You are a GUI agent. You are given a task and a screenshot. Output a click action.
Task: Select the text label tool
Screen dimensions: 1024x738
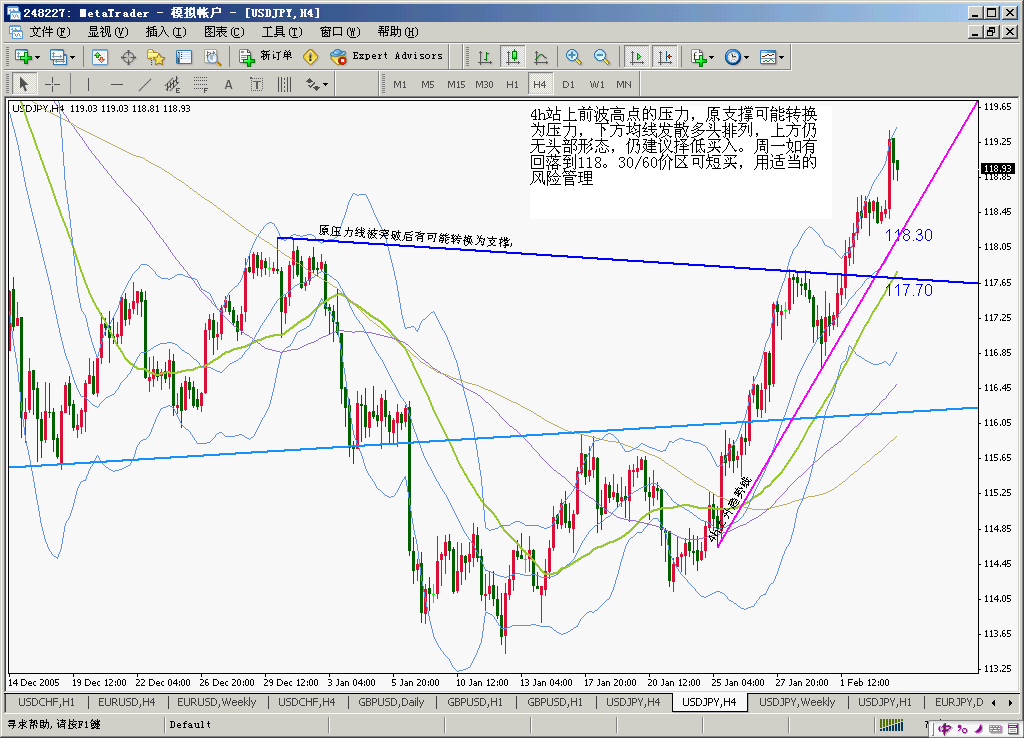(257, 84)
